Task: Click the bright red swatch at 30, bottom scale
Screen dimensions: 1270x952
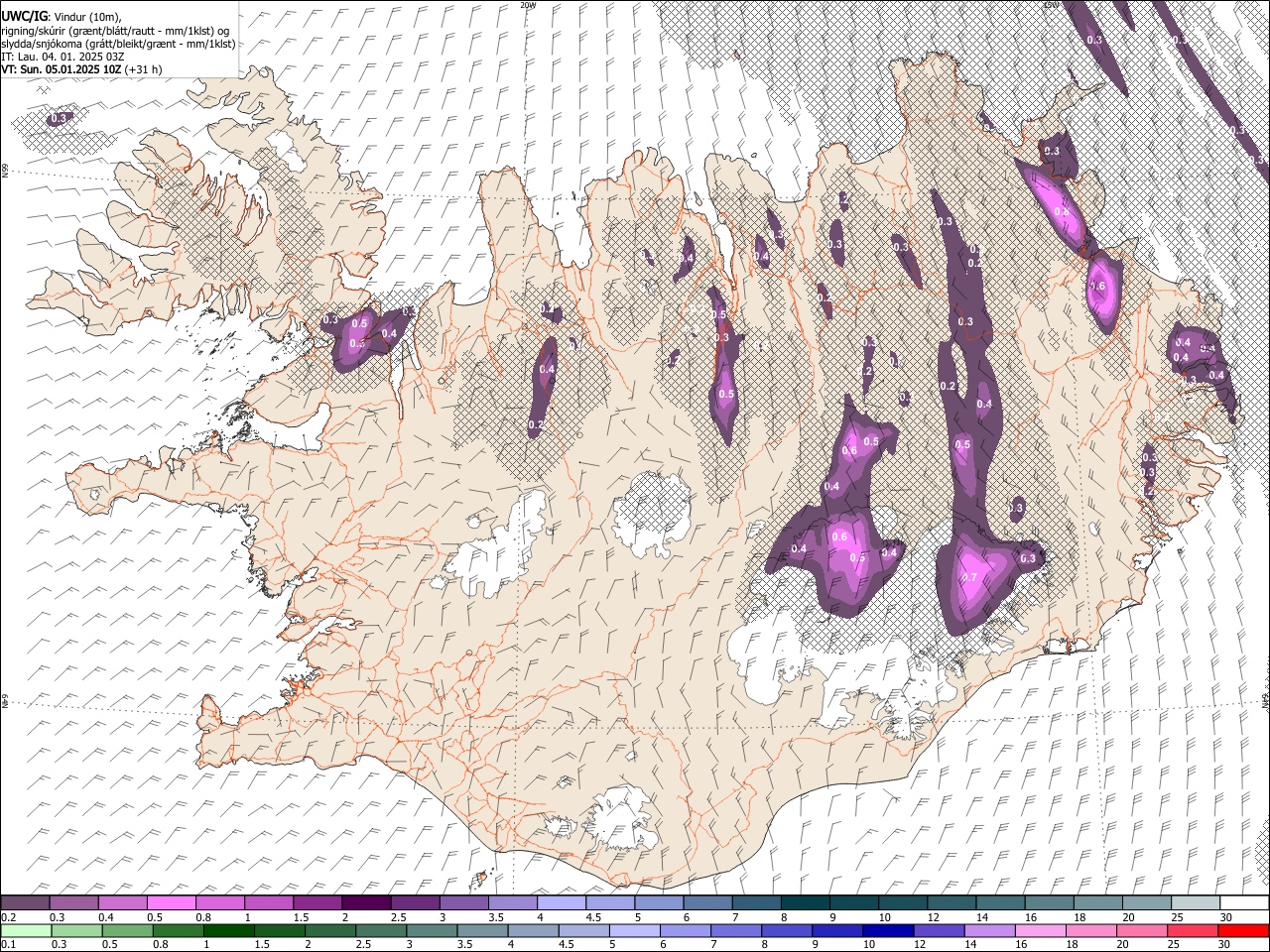Action: click(1243, 930)
